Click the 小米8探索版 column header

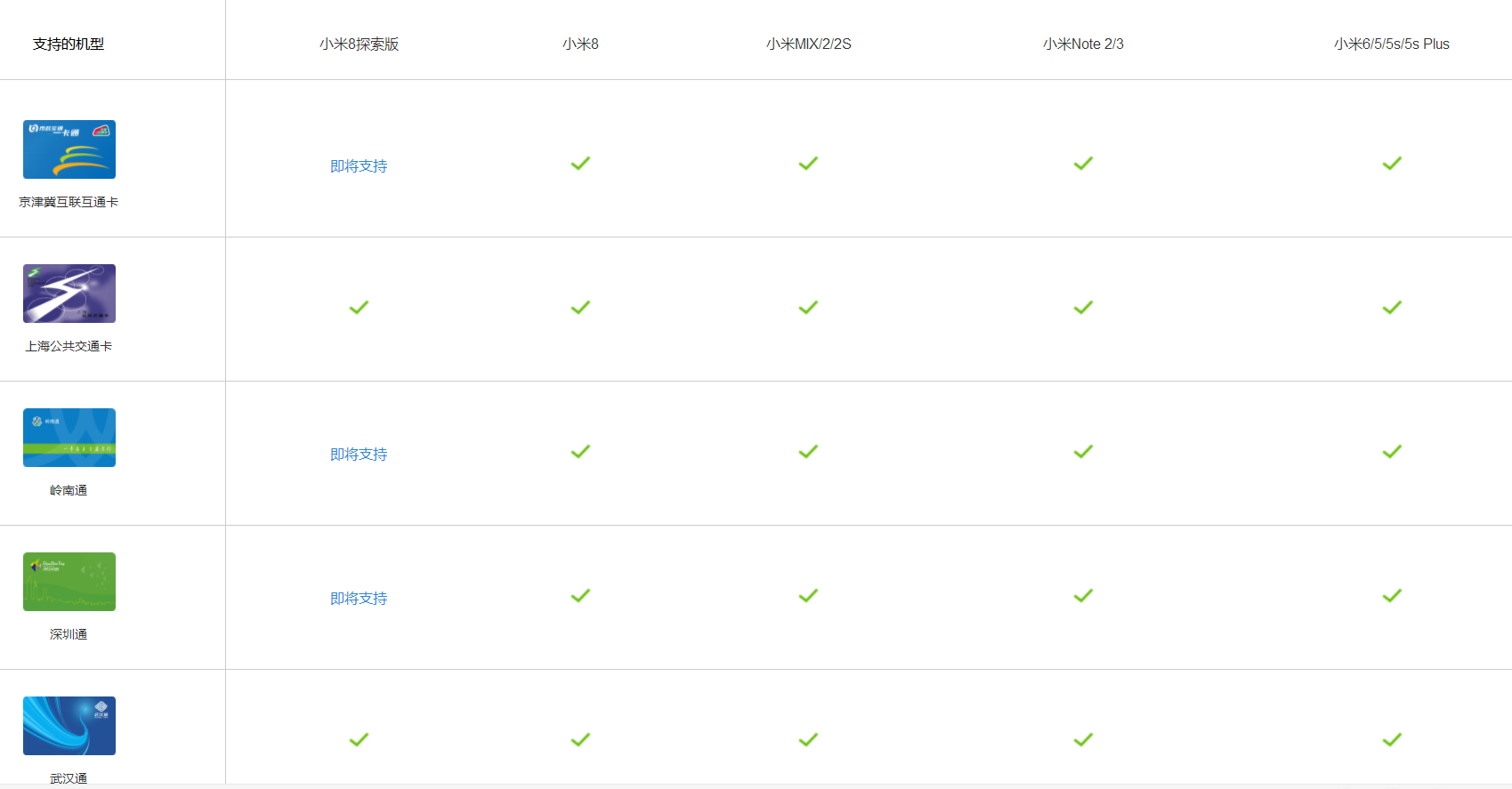click(x=359, y=44)
